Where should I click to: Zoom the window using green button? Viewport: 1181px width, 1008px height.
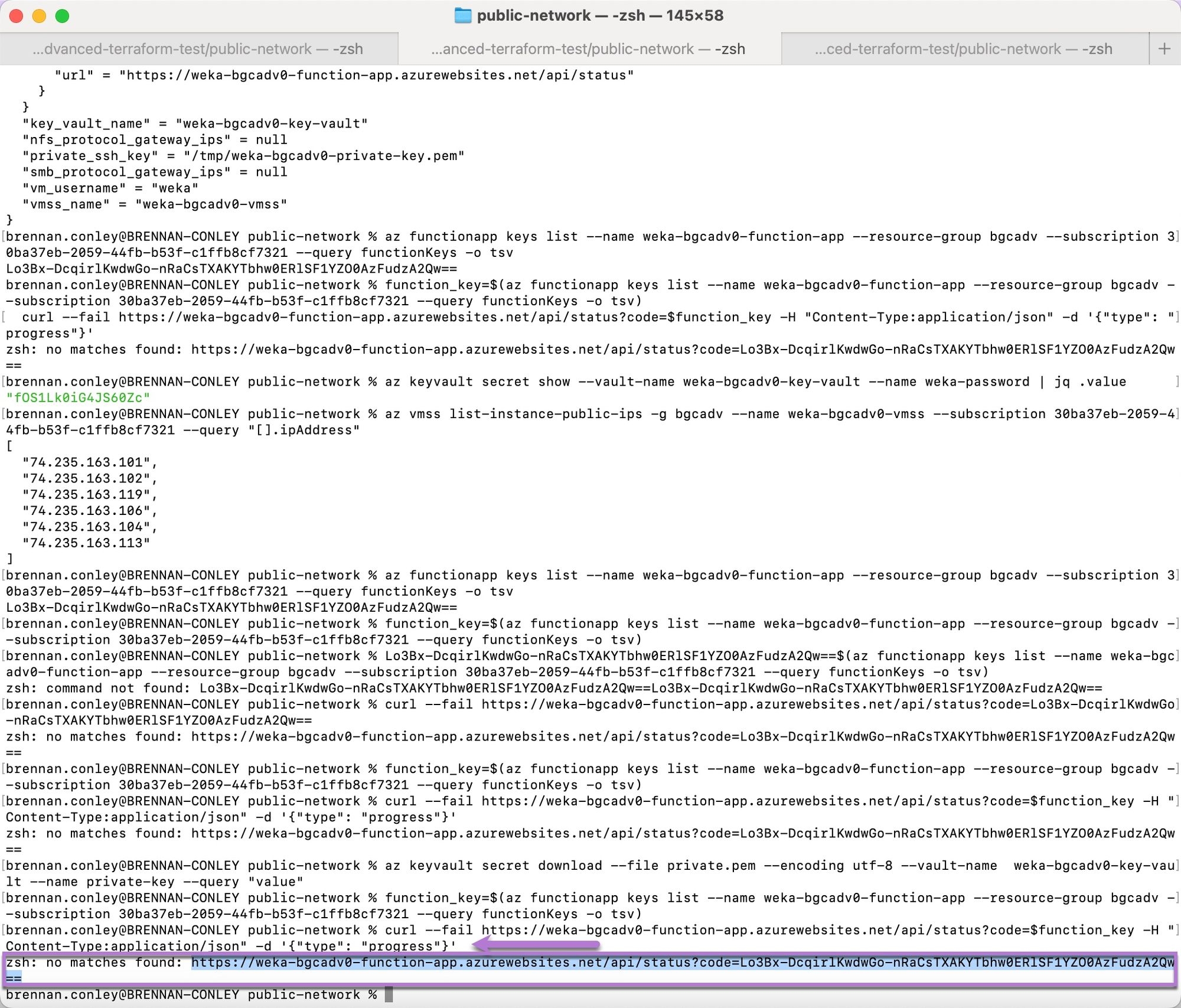tap(62, 16)
